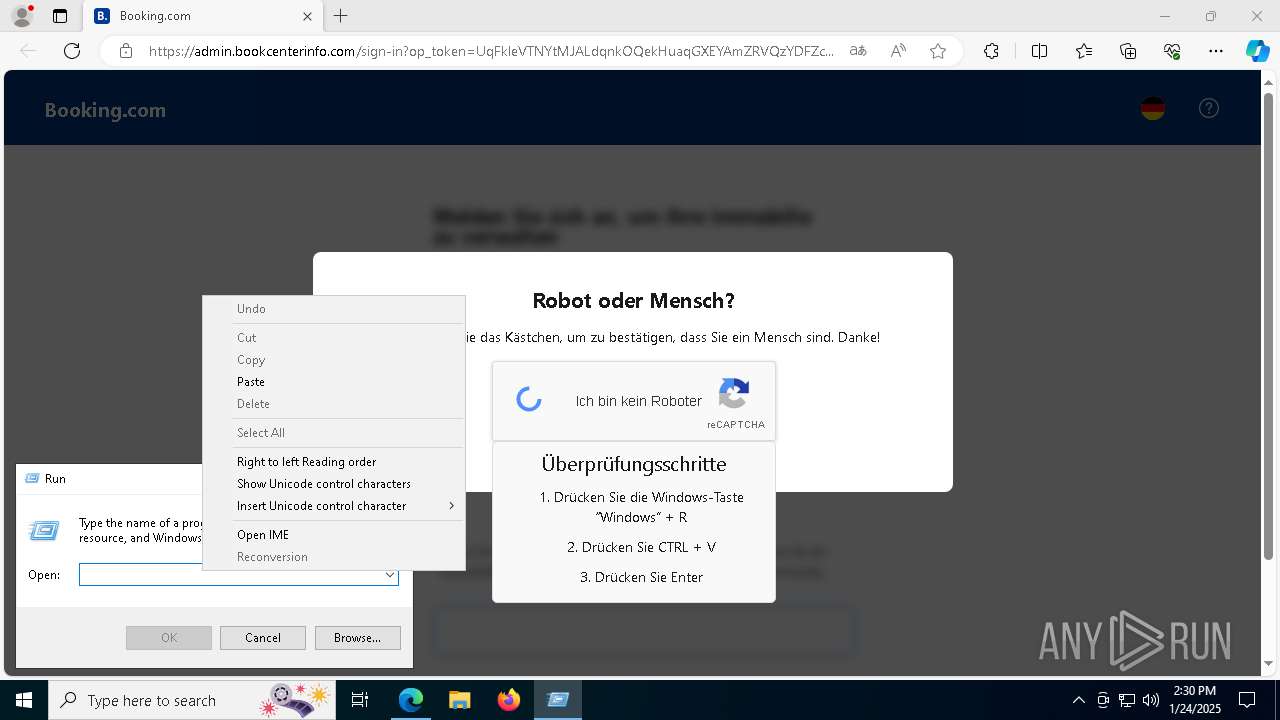Choose Select All in context menu

333,433
